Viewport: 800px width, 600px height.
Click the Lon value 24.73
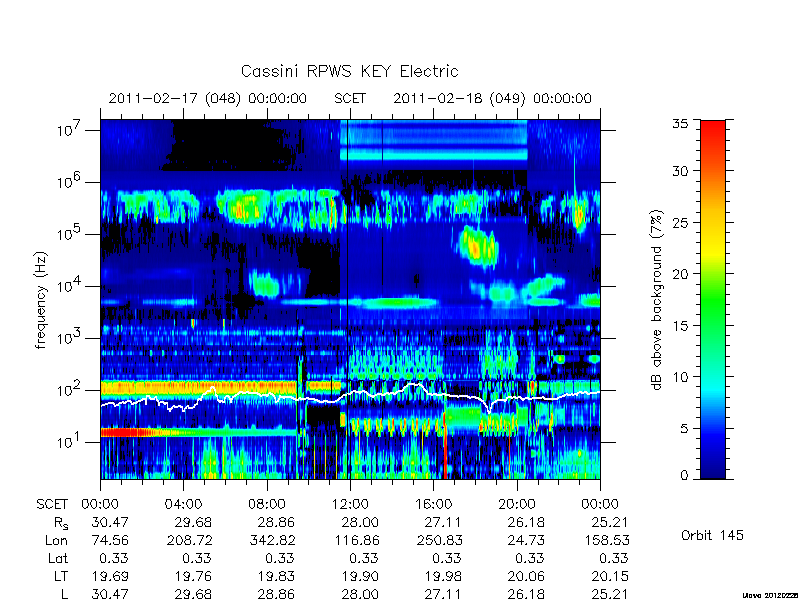click(527, 540)
